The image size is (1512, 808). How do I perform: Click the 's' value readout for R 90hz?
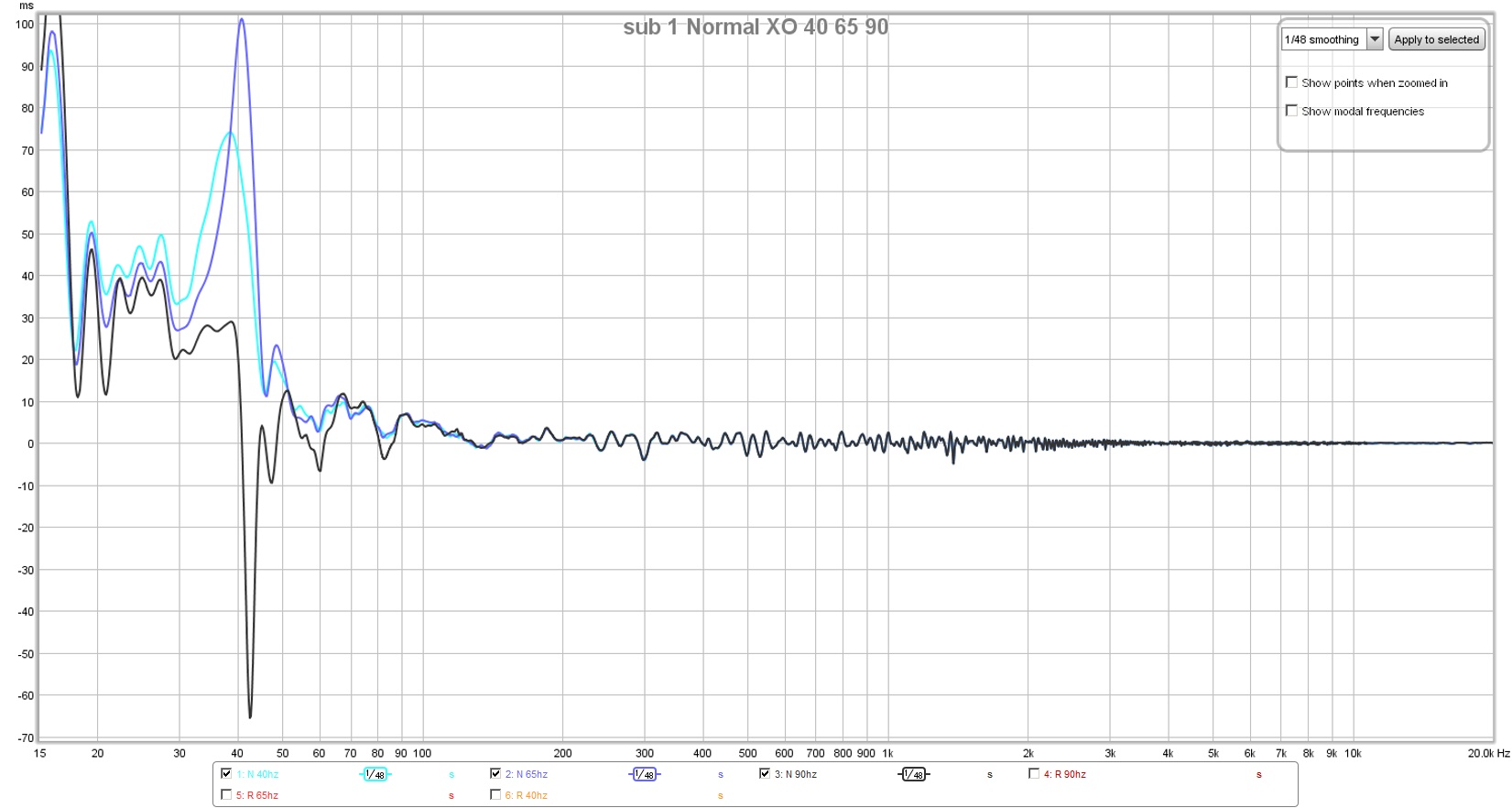point(1259,775)
